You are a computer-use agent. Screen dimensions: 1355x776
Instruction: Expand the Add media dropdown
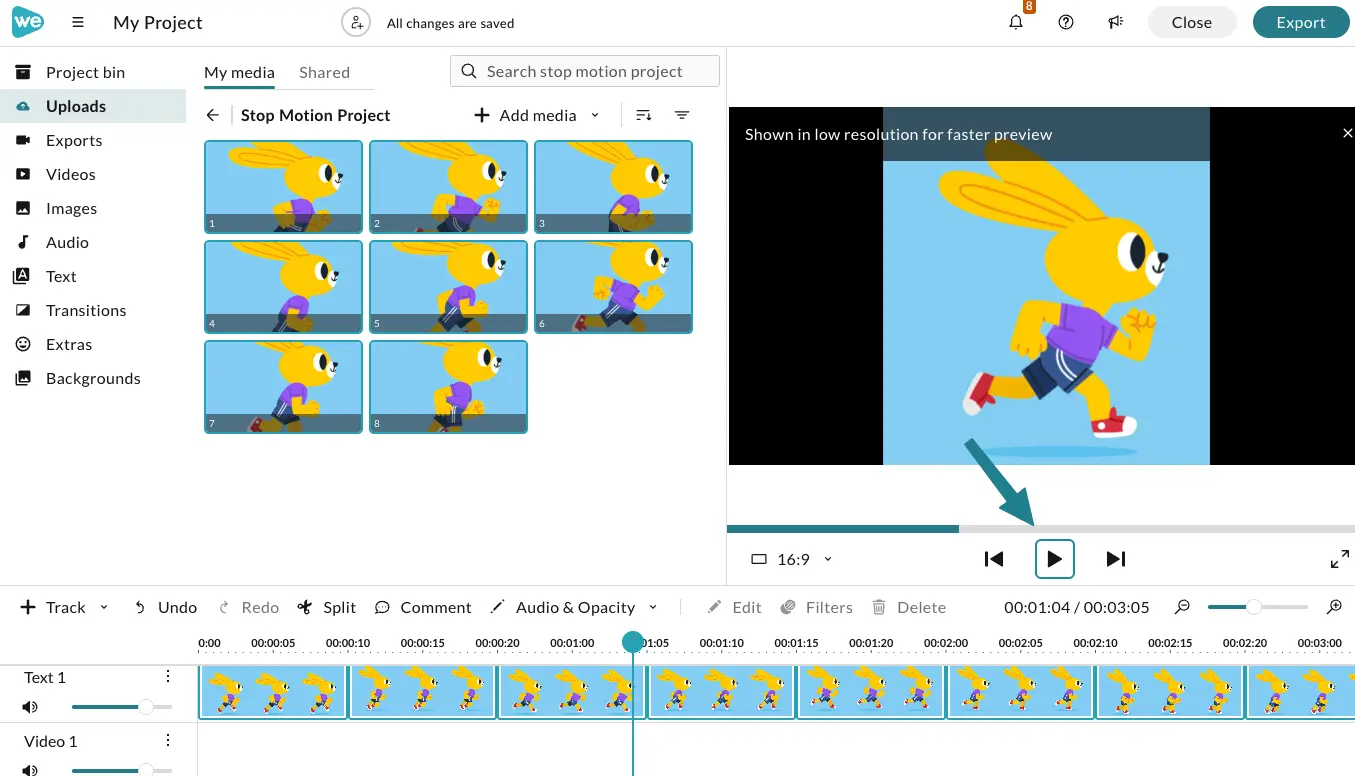[x=595, y=115]
